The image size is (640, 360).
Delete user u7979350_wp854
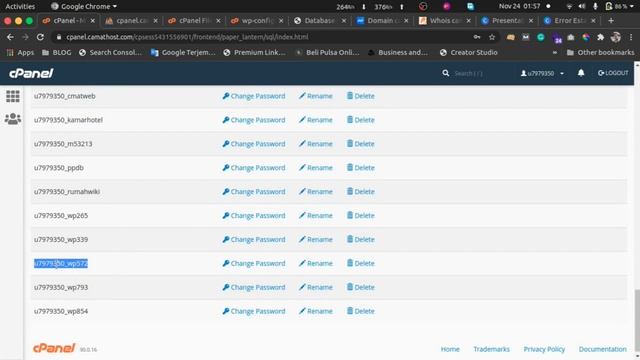(x=360, y=311)
